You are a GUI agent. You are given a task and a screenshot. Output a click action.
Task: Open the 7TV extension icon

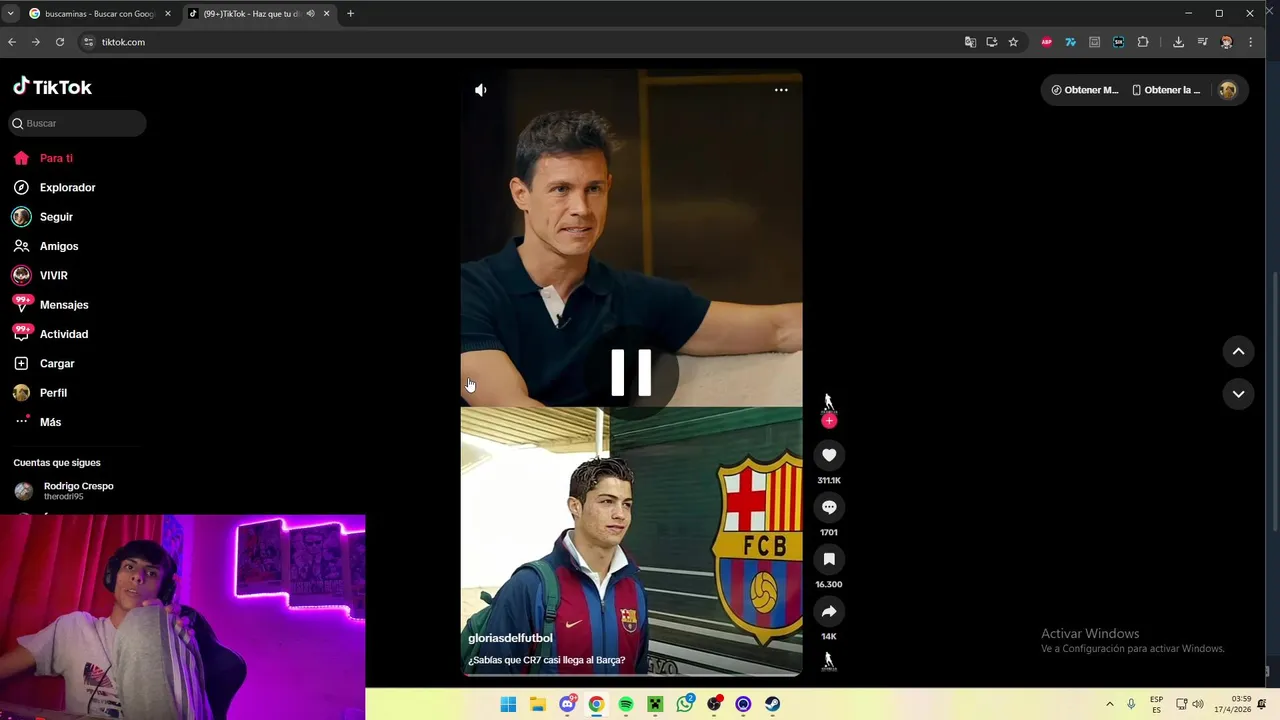[1070, 42]
